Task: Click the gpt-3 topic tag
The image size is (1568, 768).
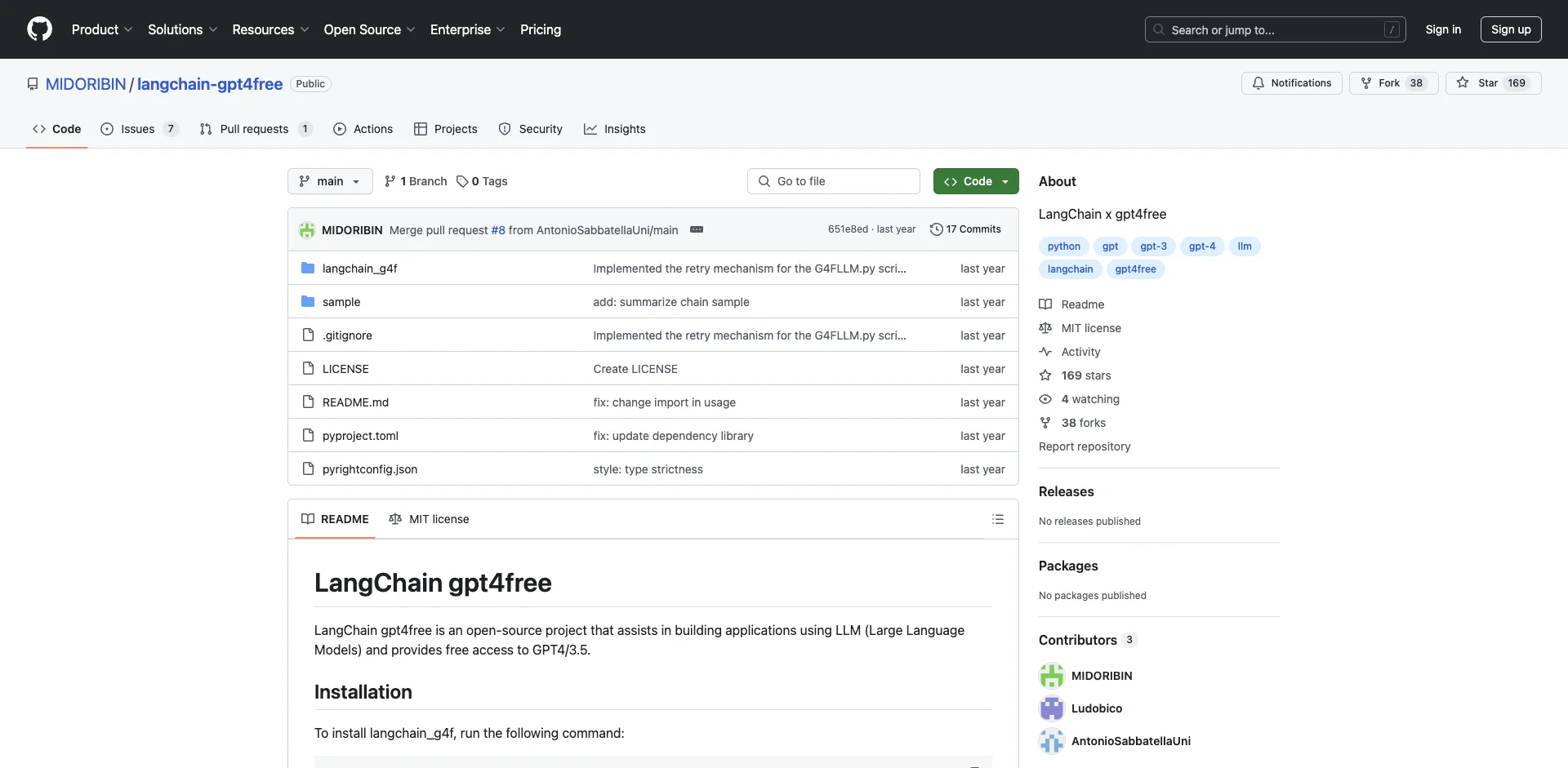Action: point(1153,246)
